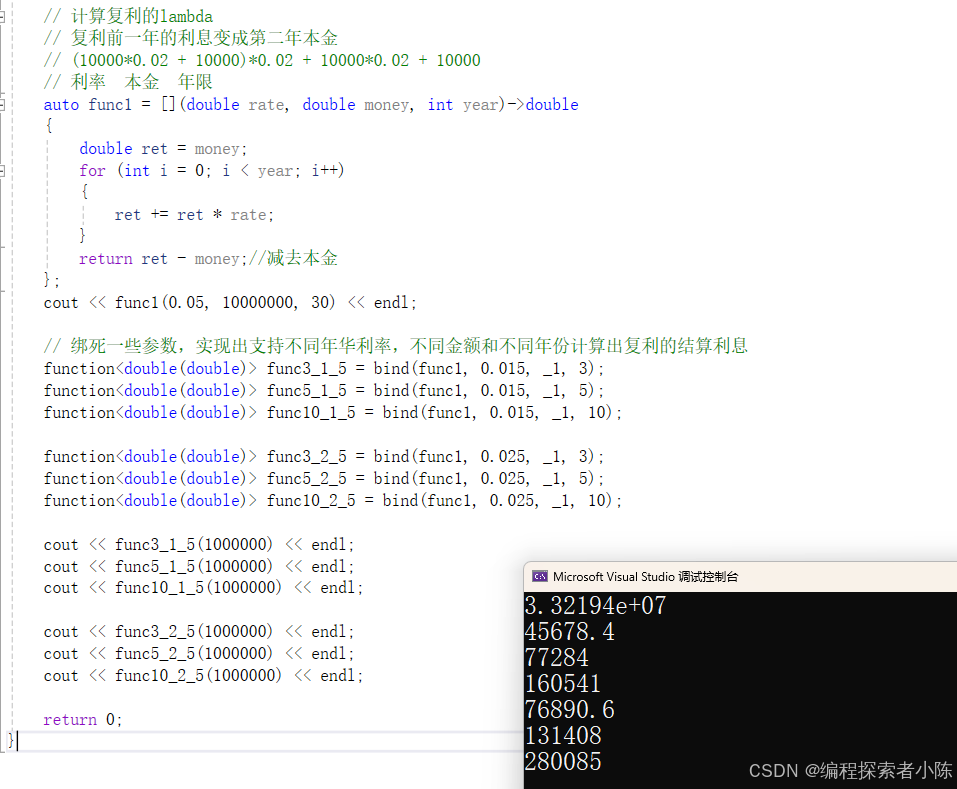The width and height of the screenshot is (957, 789).
Task: Click the comment starting with '// 绑死一些参数'
Action: [395, 346]
